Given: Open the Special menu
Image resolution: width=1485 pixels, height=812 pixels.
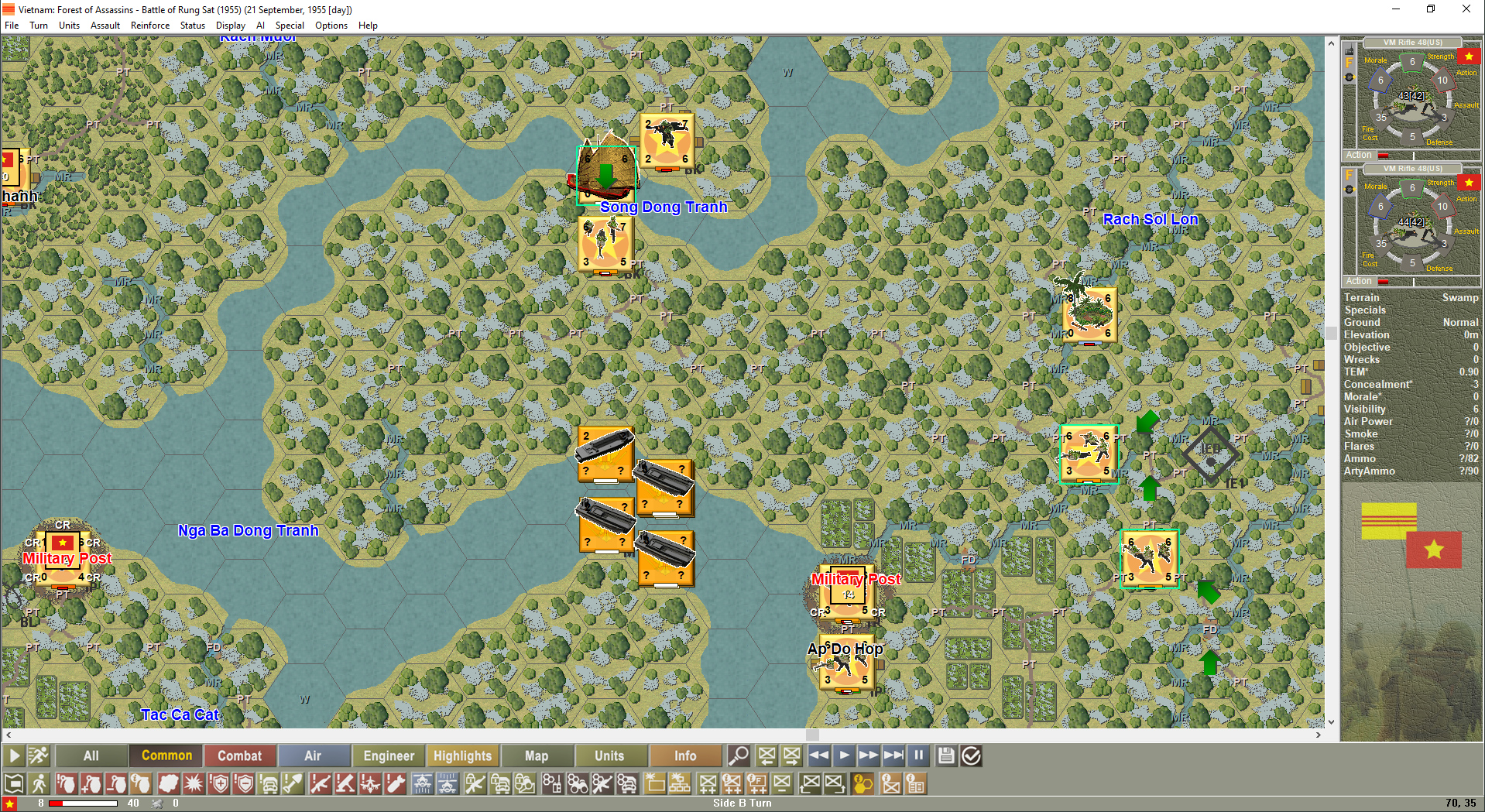Looking at the screenshot, I should (x=290, y=26).
